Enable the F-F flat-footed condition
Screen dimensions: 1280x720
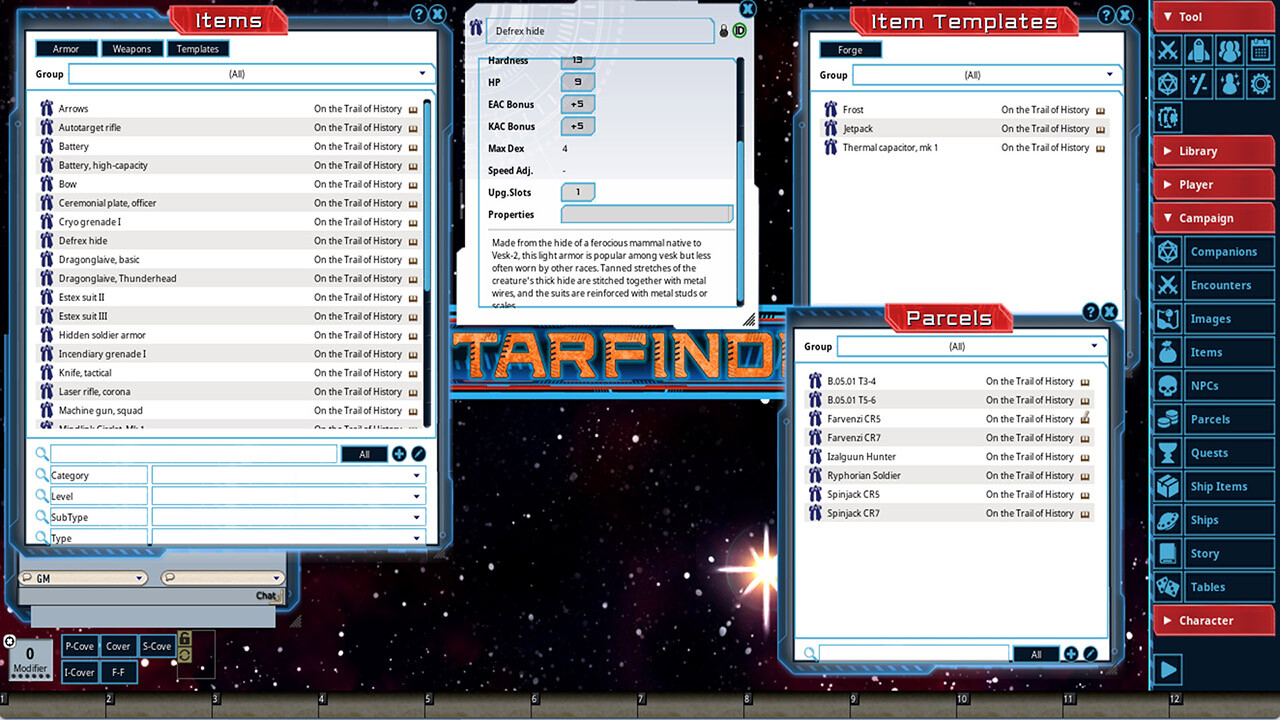tap(118, 672)
